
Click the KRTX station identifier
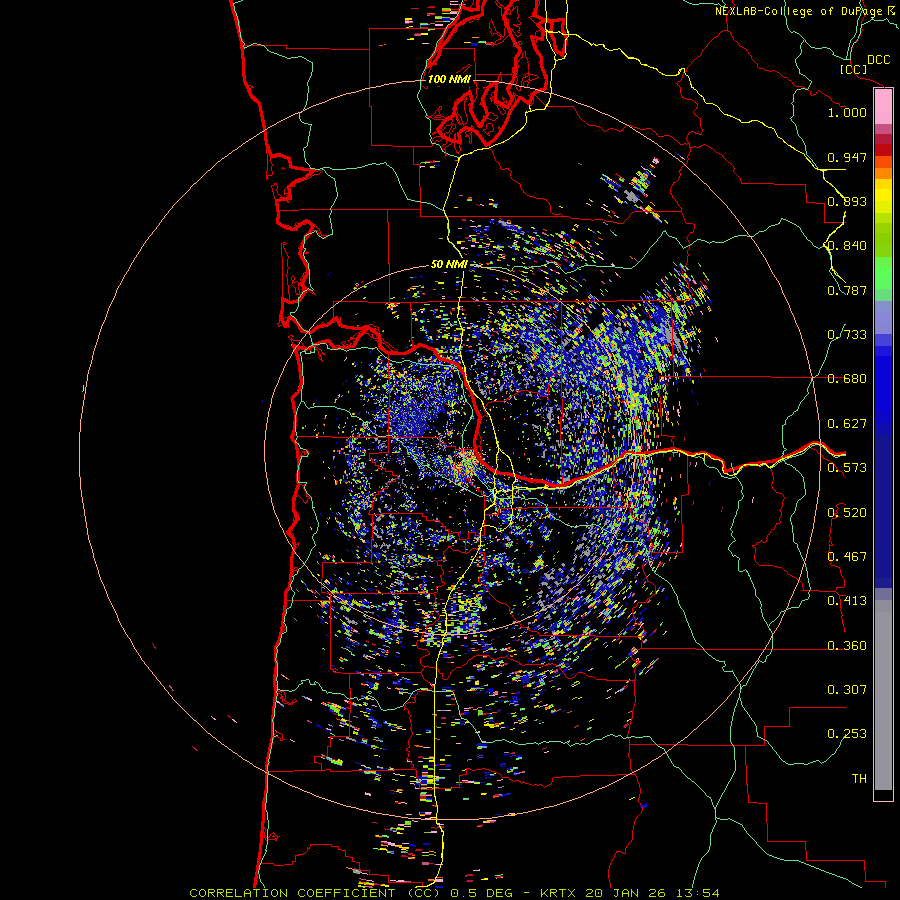pos(559,893)
